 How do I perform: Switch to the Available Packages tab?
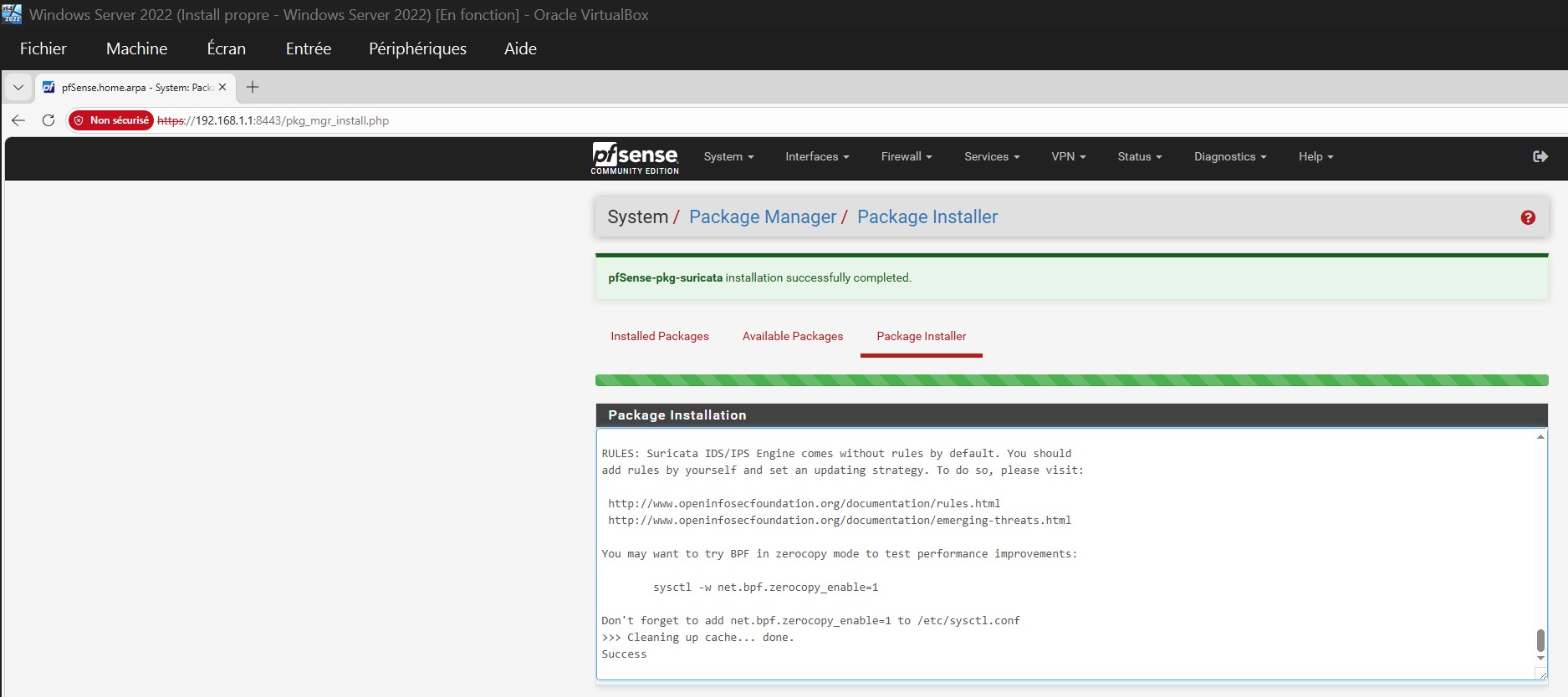tap(793, 336)
